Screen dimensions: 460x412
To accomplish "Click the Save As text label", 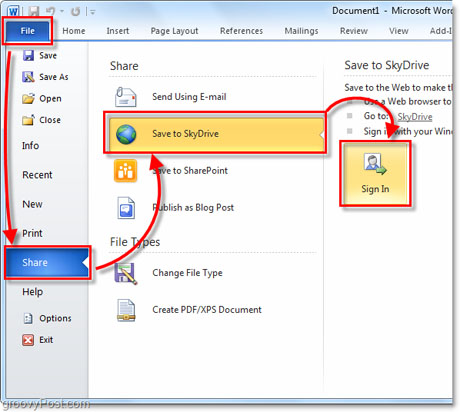I will click(x=54, y=77).
